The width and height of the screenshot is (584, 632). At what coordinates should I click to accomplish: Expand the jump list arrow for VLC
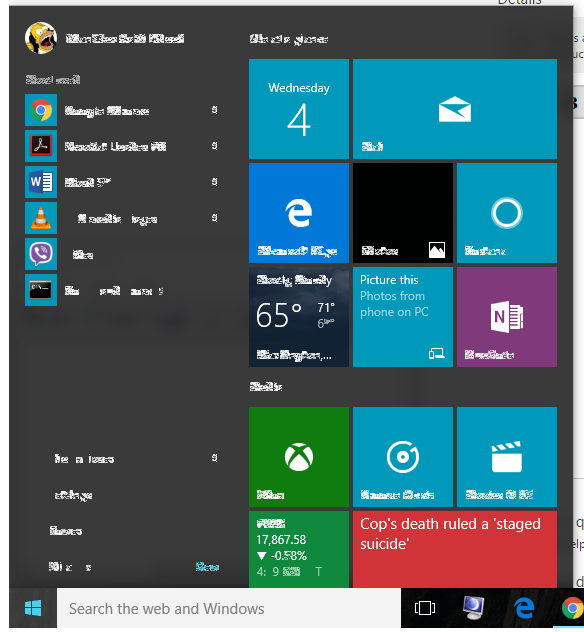(x=214, y=218)
